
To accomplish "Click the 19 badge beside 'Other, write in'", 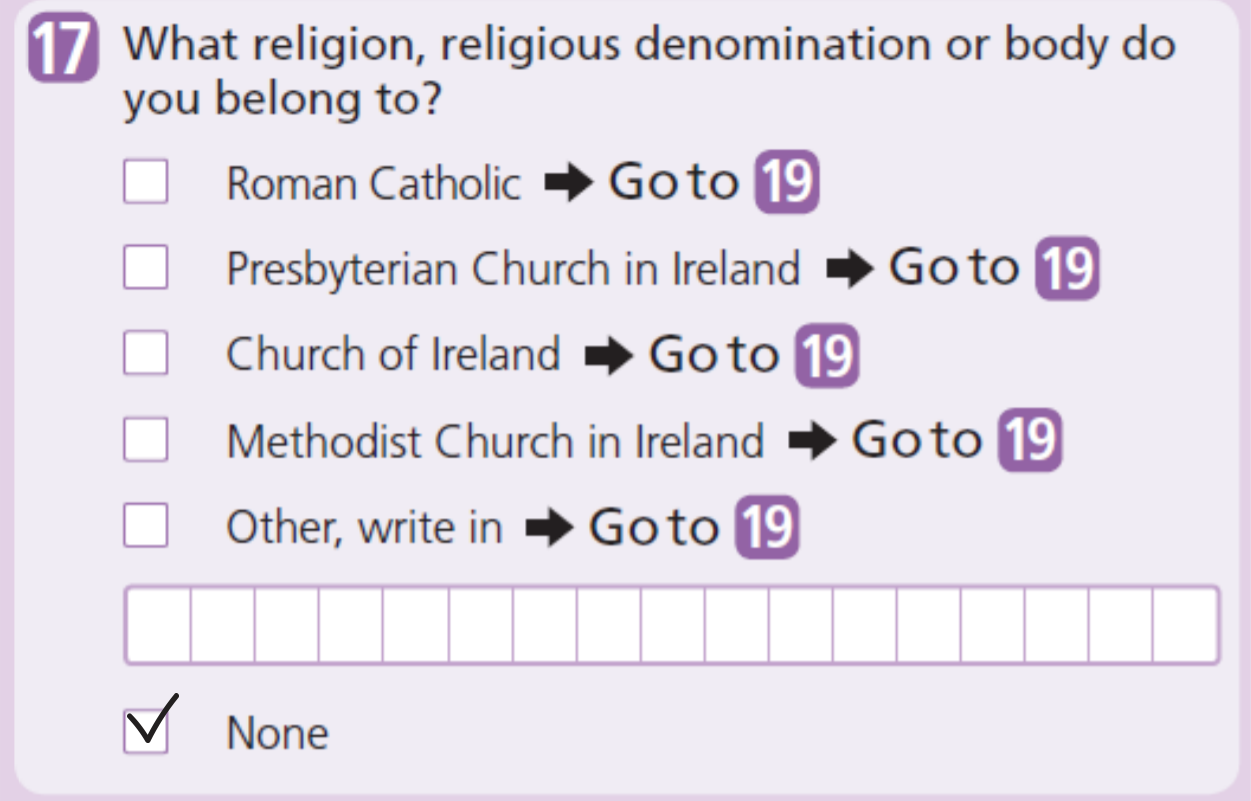I will coord(767,528).
